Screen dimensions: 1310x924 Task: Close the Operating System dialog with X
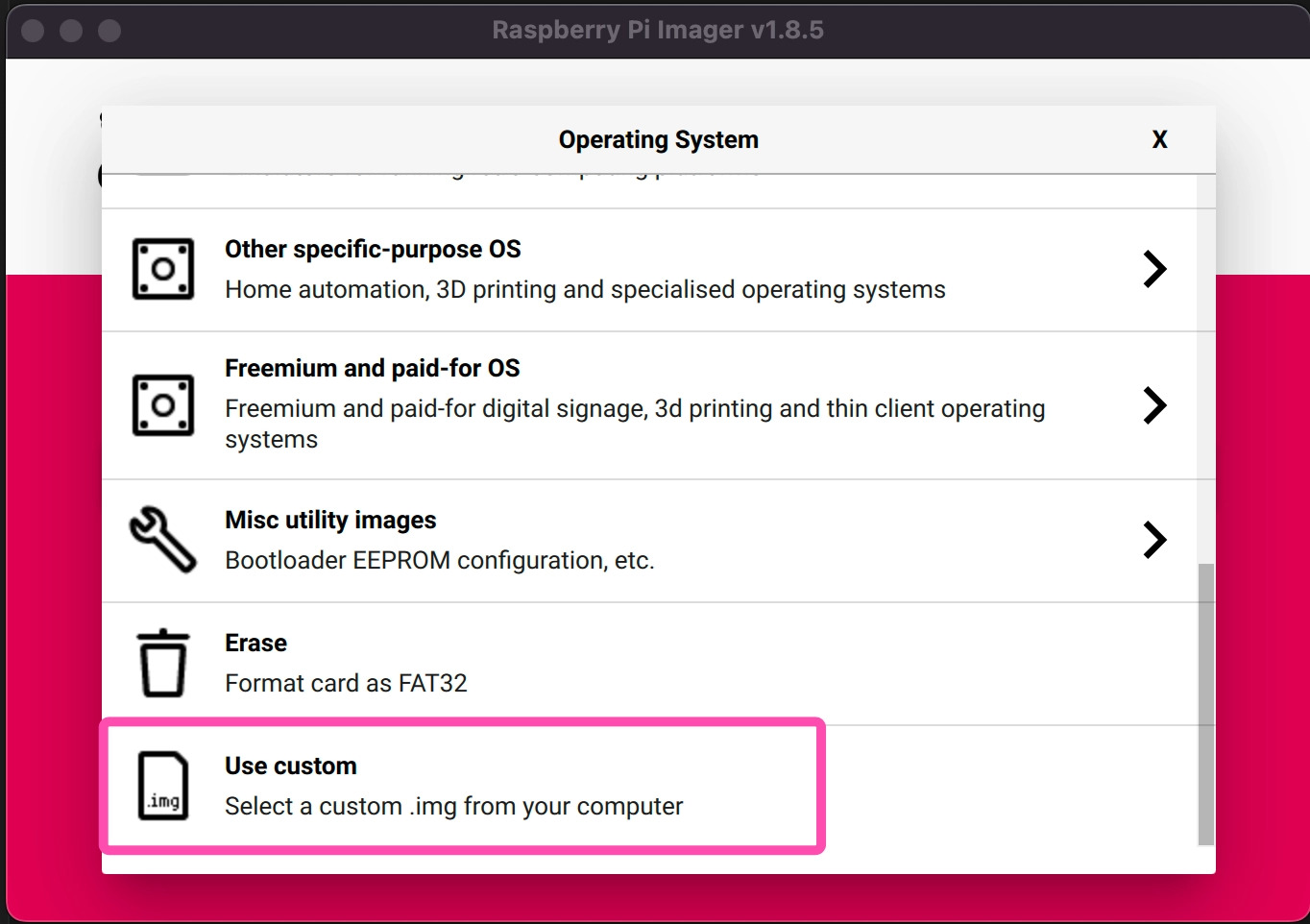1160,140
